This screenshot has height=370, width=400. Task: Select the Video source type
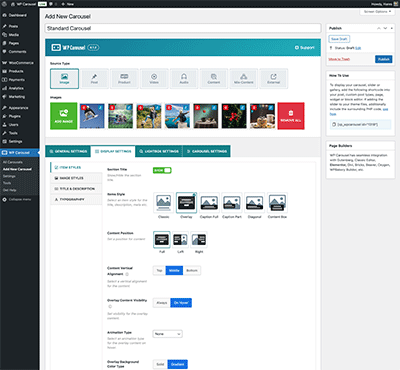154,79
